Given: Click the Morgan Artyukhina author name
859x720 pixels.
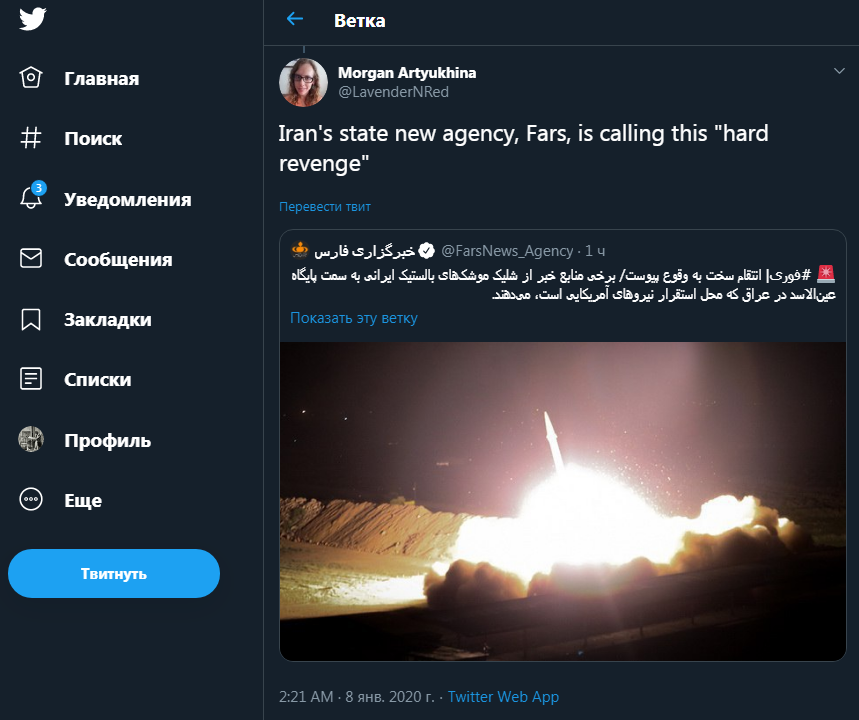Looking at the screenshot, I should 407,73.
